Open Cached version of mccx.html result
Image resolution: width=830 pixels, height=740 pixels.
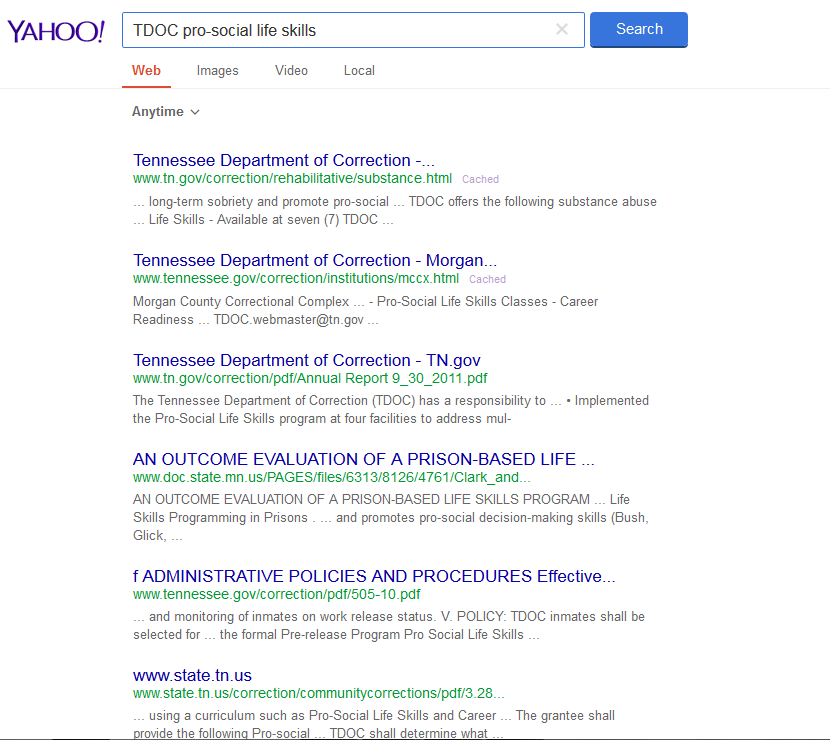click(487, 280)
